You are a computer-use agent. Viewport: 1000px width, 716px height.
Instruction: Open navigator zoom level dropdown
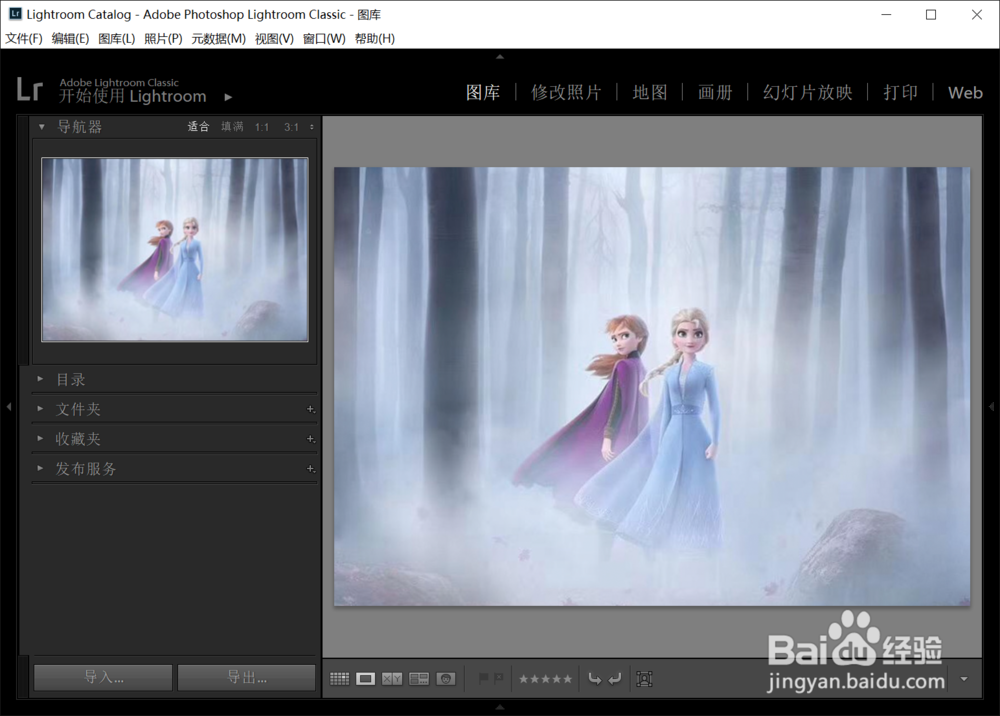pyautogui.click(x=312, y=127)
